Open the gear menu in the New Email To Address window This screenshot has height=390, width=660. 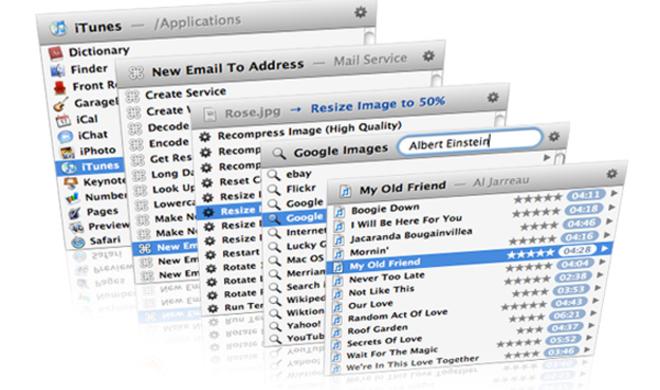click(428, 56)
